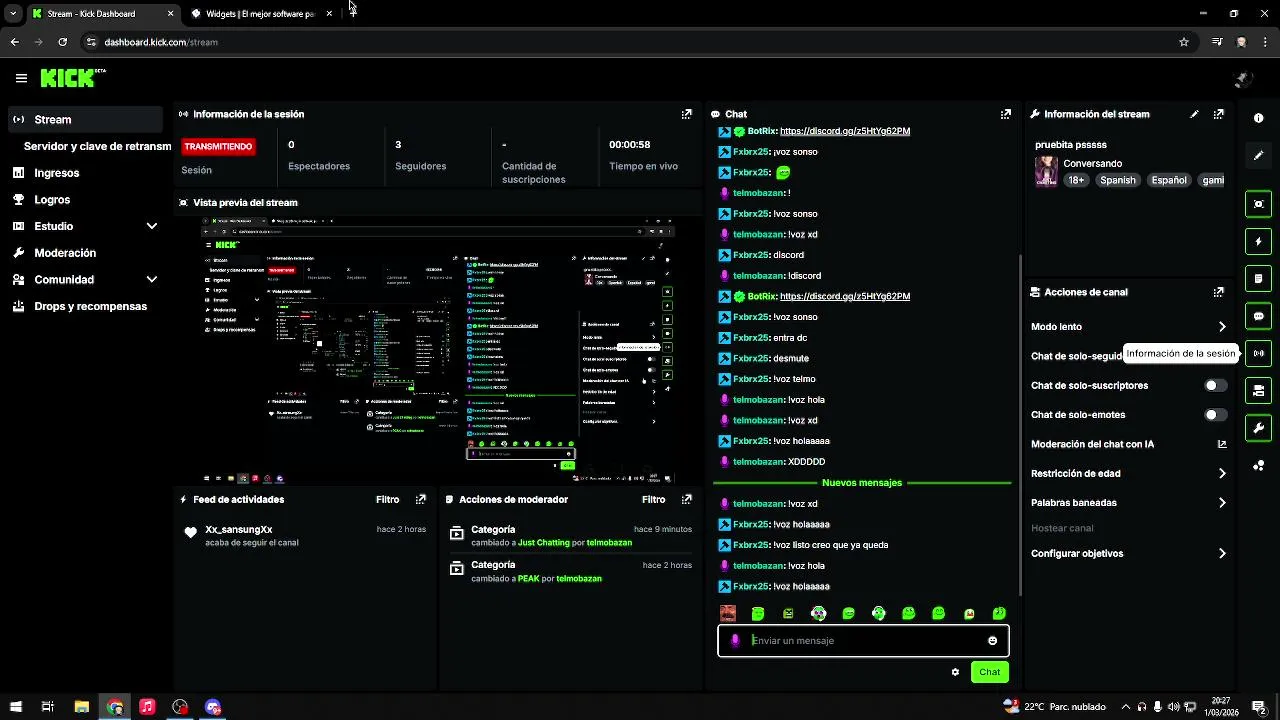
Task: Click the three-dots icon under the sidebar wrench
Action: click(x=1258, y=465)
